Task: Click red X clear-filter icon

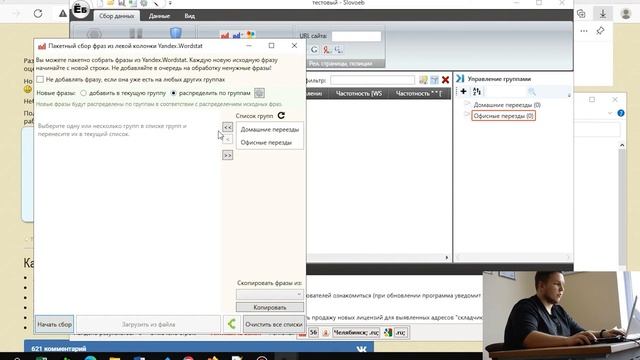Action: [x=445, y=80]
